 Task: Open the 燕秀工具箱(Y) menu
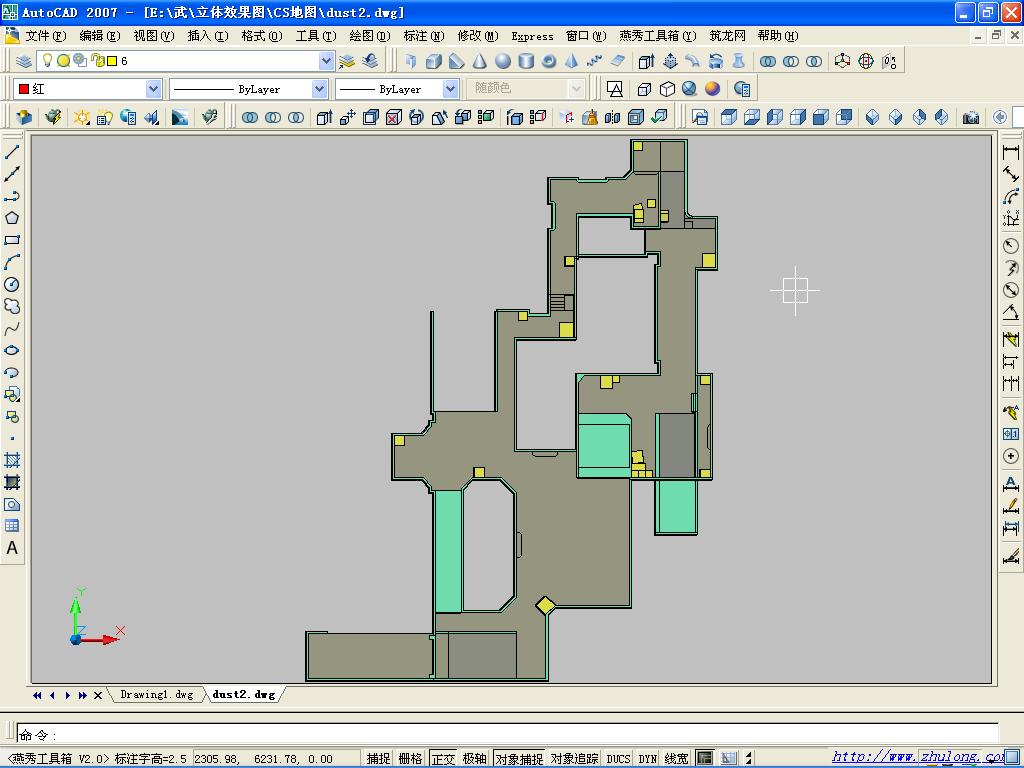(x=658, y=36)
